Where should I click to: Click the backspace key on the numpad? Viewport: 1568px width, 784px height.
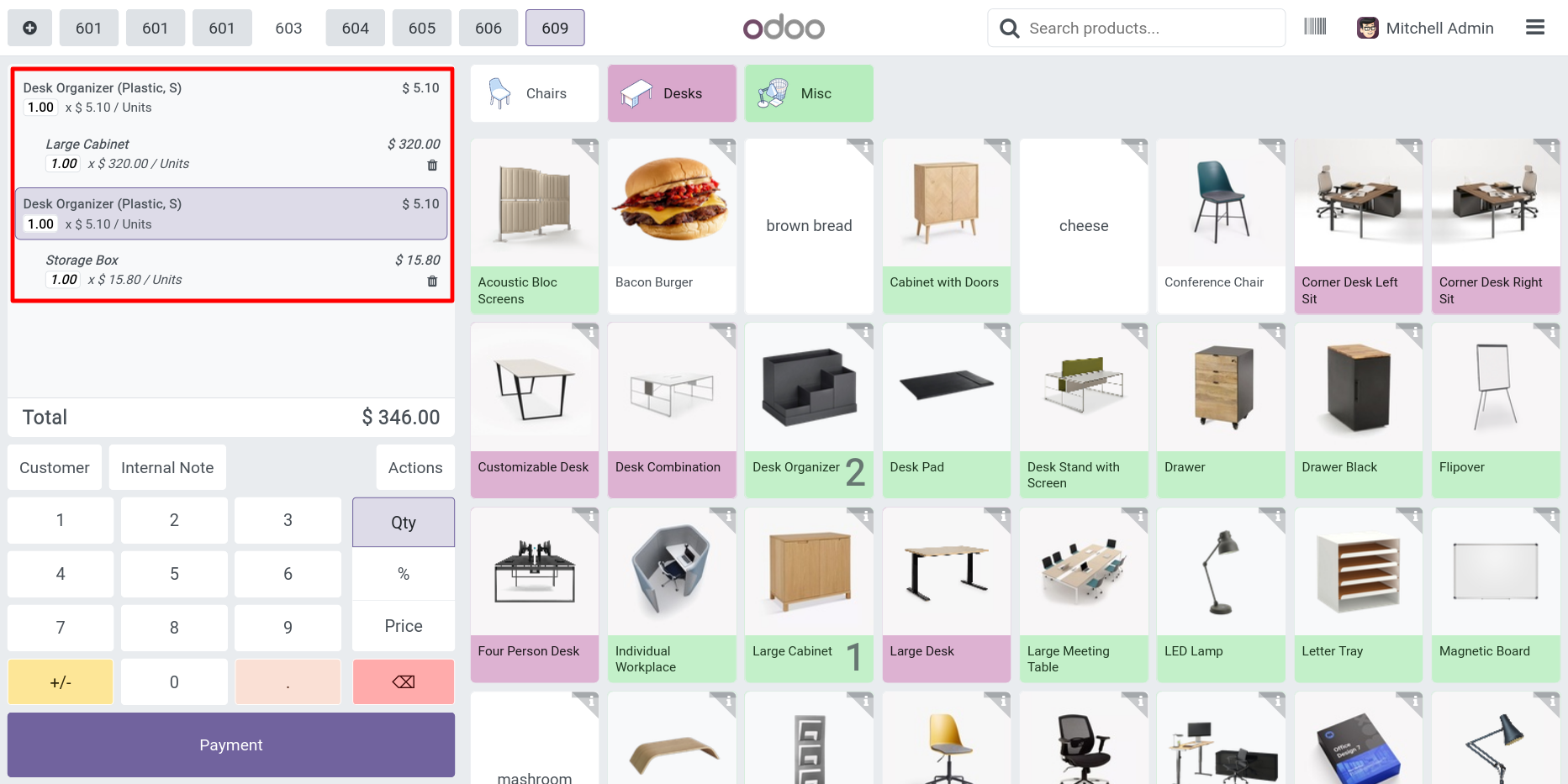pyautogui.click(x=404, y=681)
